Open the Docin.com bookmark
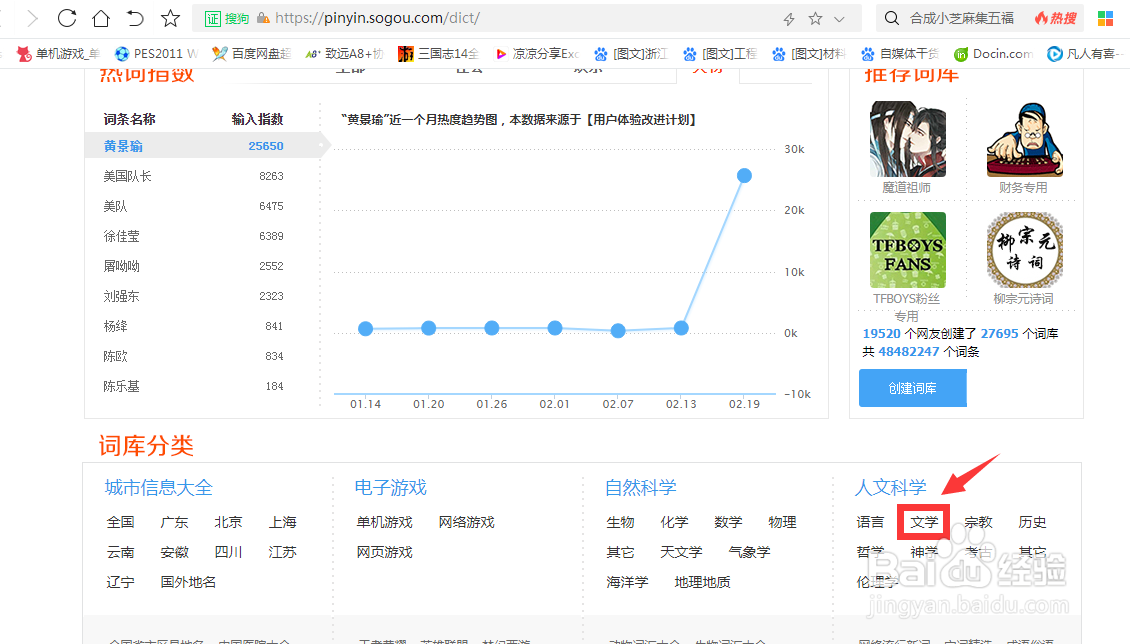Screen dimensions: 1130x644 [x=993, y=54]
